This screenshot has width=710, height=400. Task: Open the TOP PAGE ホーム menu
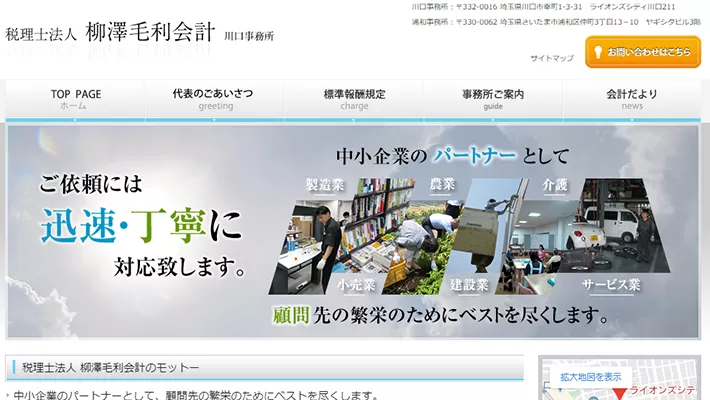click(76, 99)
